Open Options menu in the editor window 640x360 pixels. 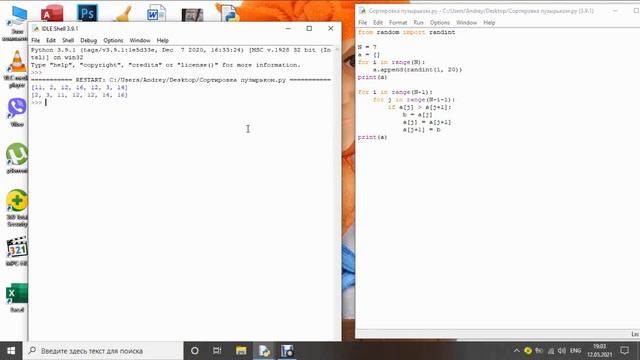point(440,22)
